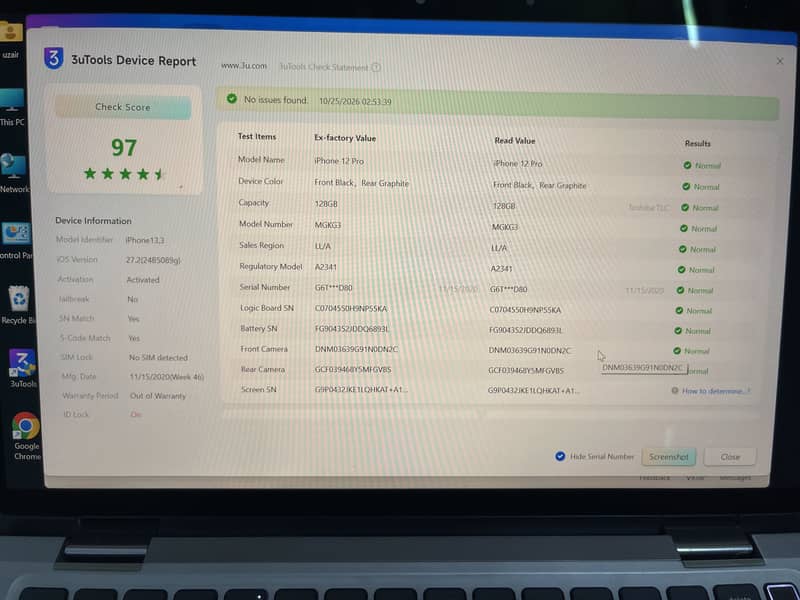Image resolution: width=800 pixels, height=600 pixels.
Task: Open the www.3u.com link
Action: pos(244,66)
